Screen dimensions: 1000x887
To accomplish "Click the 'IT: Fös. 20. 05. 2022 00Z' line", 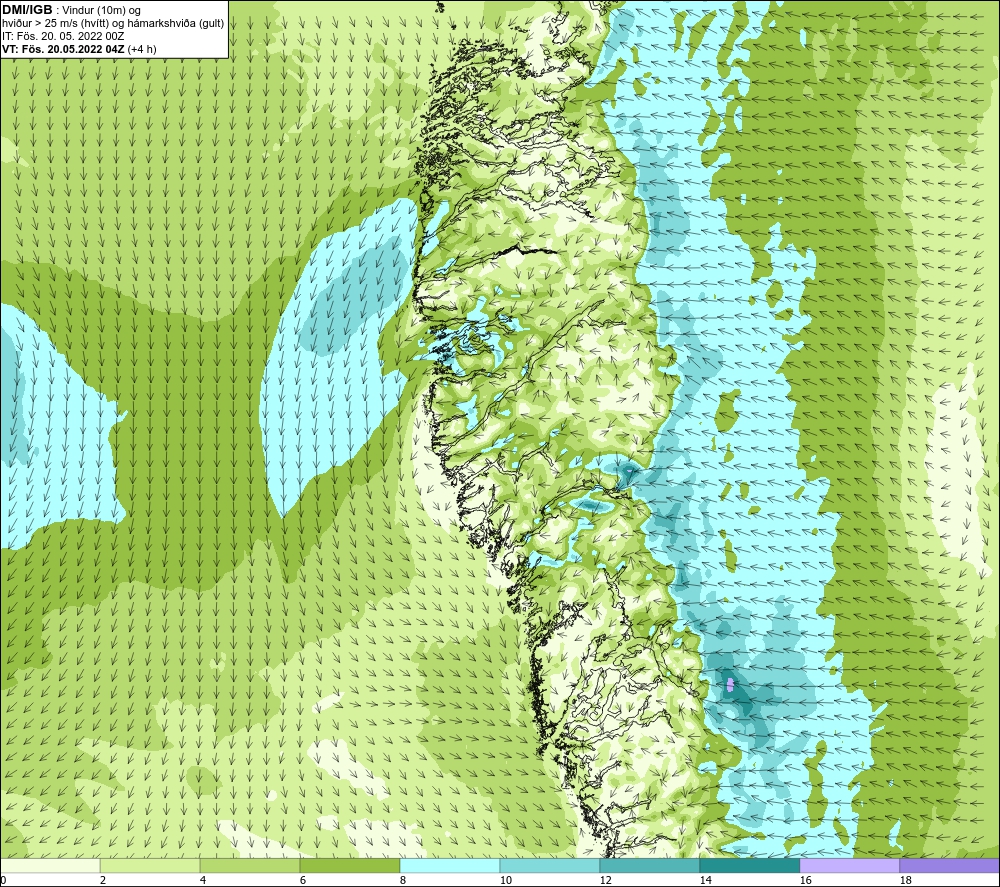I will coord(63,36).
